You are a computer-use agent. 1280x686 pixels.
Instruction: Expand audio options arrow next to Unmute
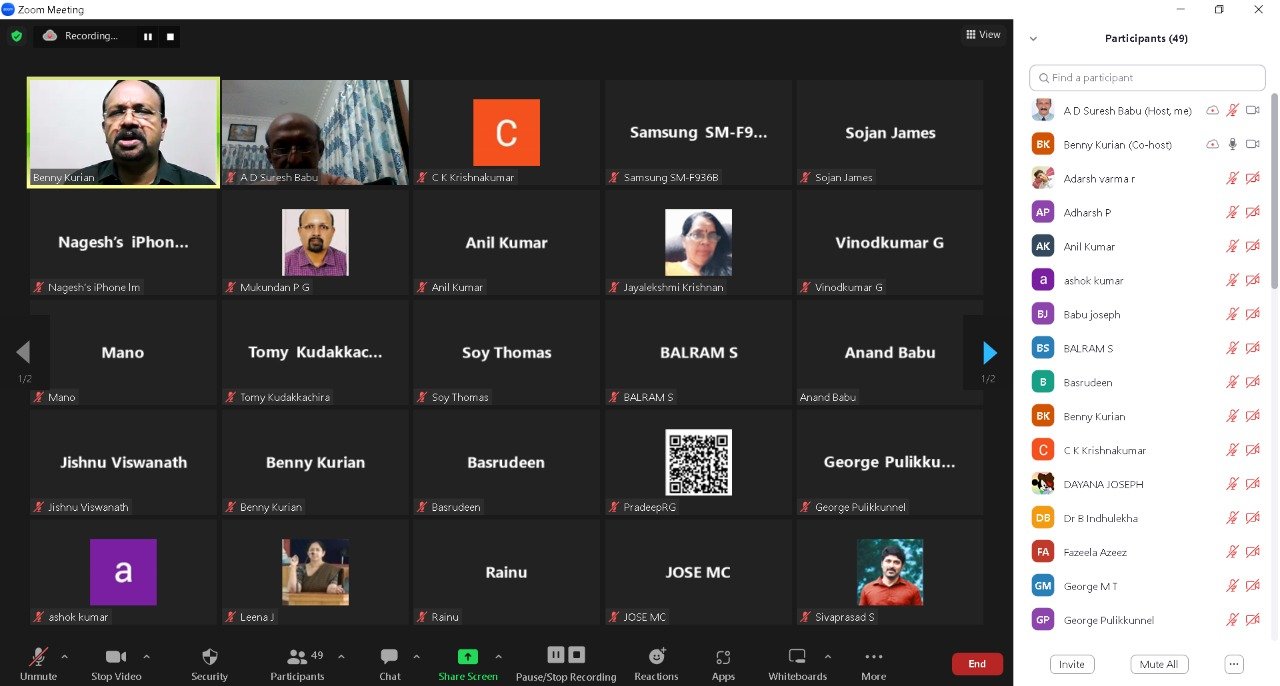click(x=65, y=657)
